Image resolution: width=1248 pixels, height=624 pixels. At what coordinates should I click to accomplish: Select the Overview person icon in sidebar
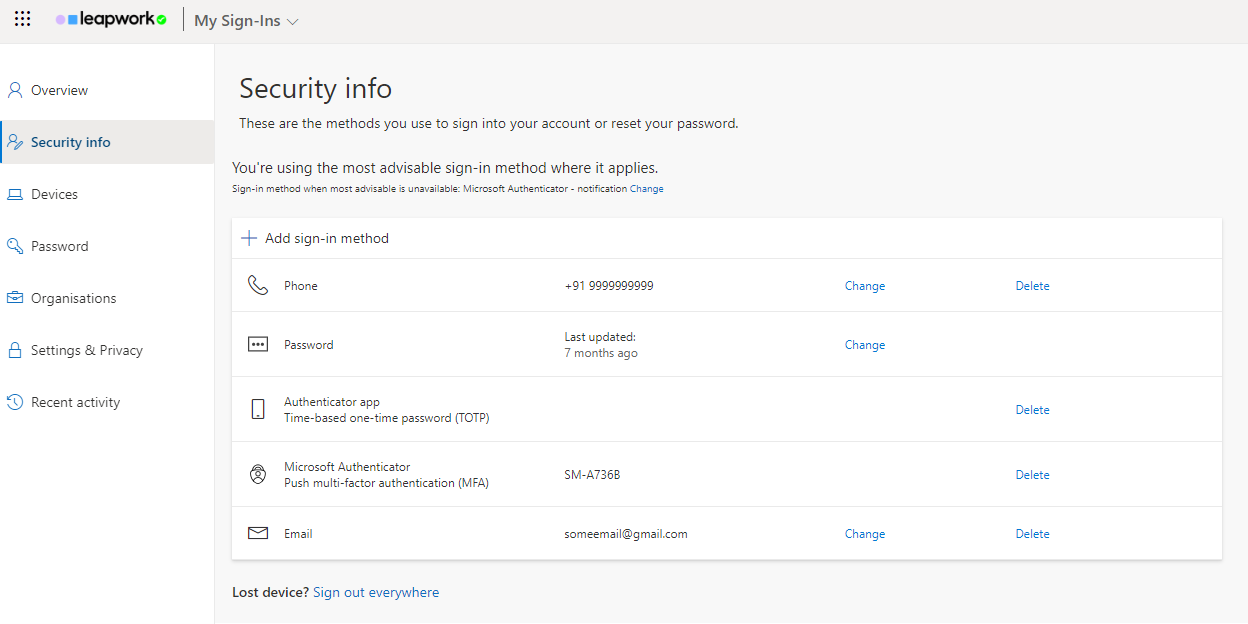[x=14, y=89]
